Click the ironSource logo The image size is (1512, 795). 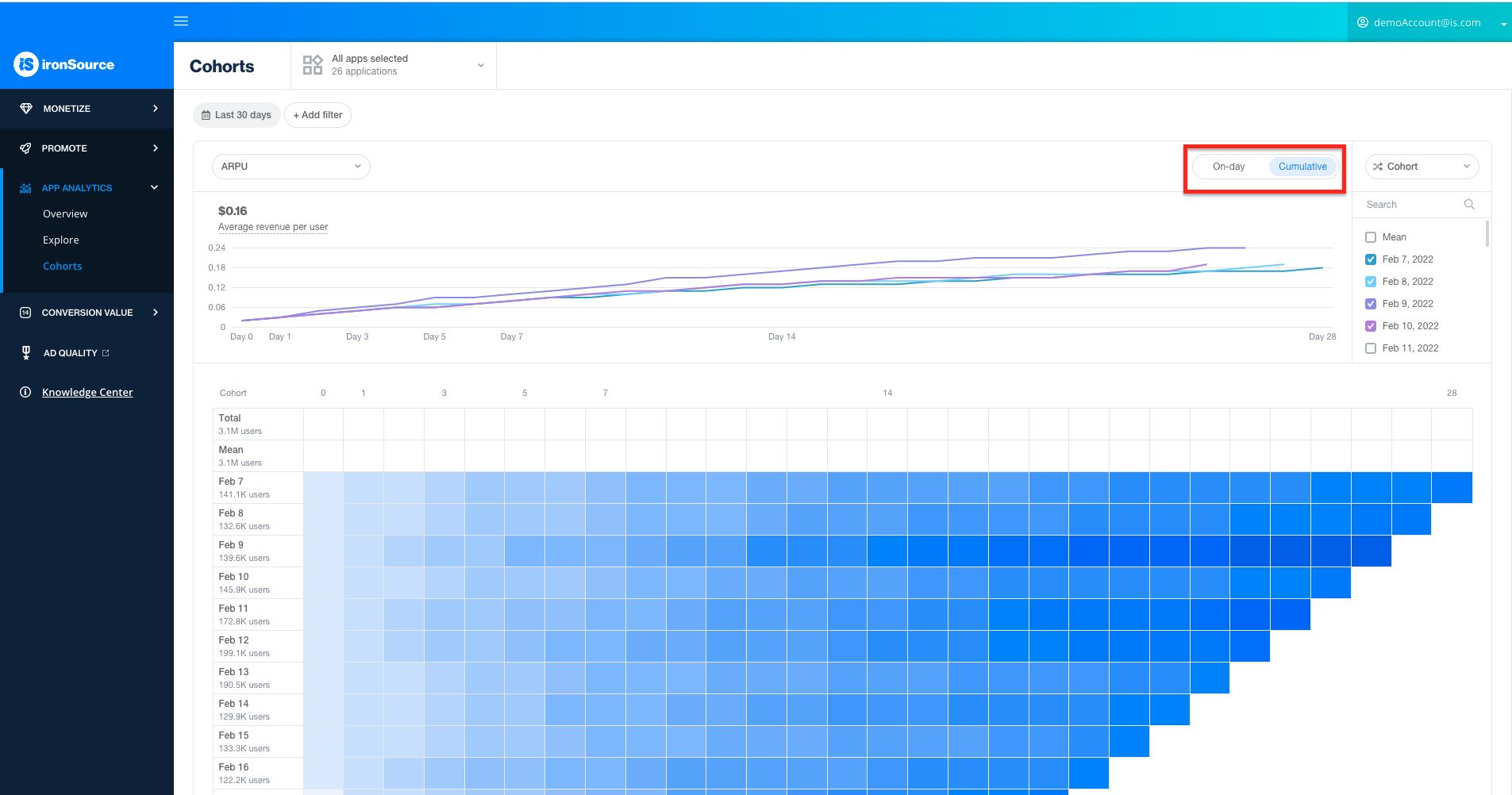point(63,64)
